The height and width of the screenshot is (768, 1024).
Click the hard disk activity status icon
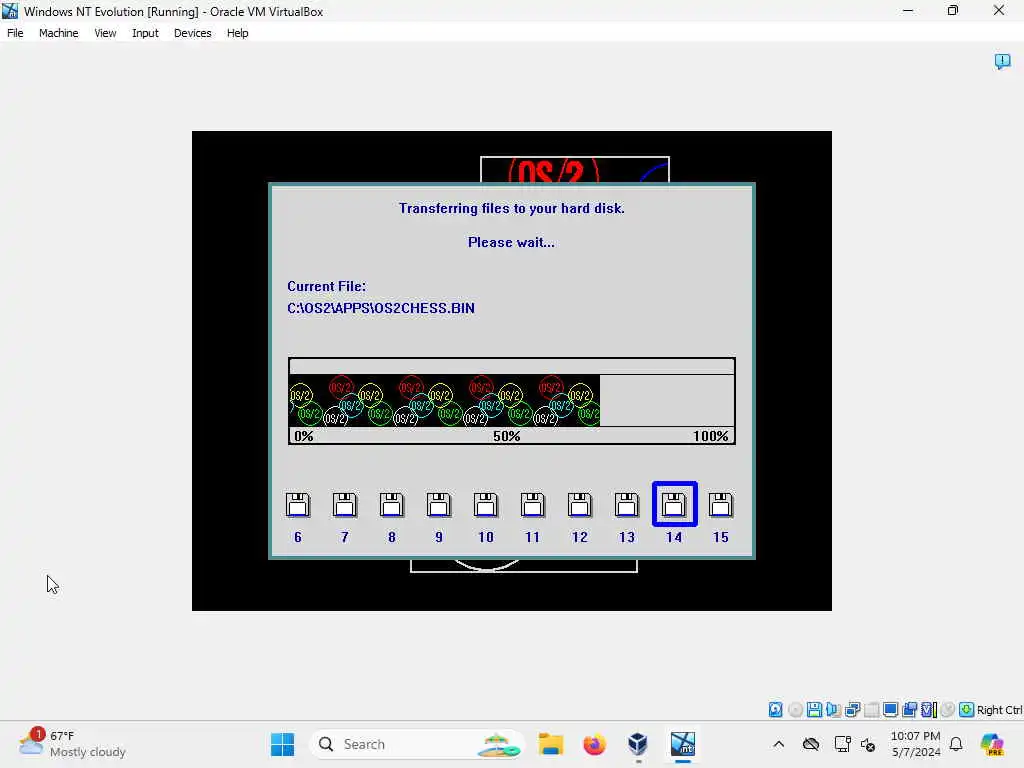(775, 709)
